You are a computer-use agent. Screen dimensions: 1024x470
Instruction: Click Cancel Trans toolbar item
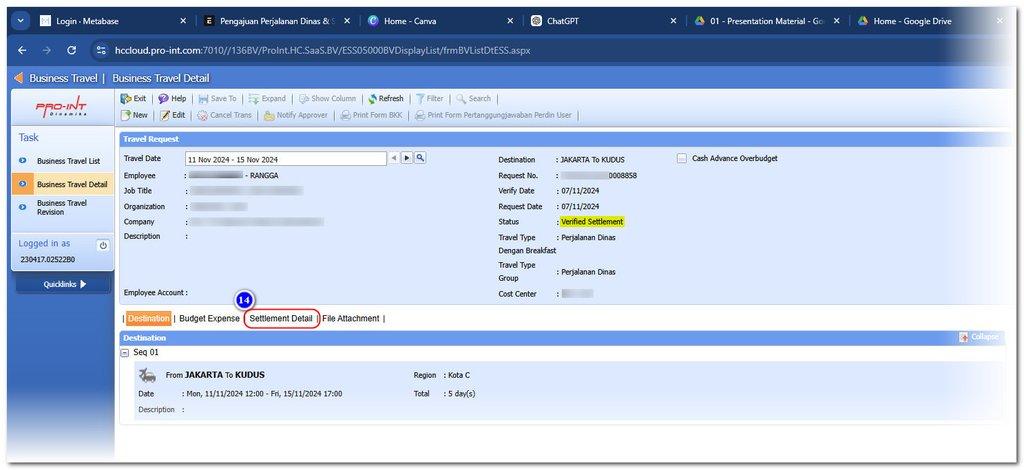tap(225, 115)
